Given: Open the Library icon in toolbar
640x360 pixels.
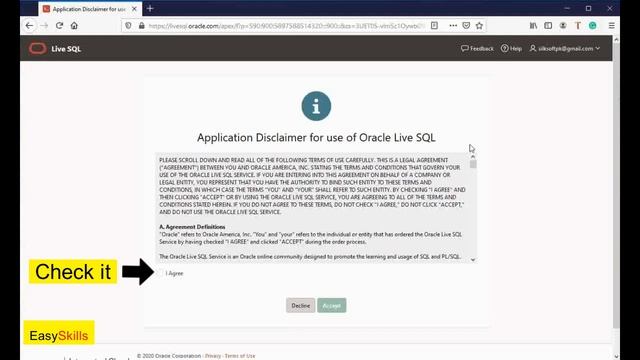Looking at the screenshot, I should [533, 25].
